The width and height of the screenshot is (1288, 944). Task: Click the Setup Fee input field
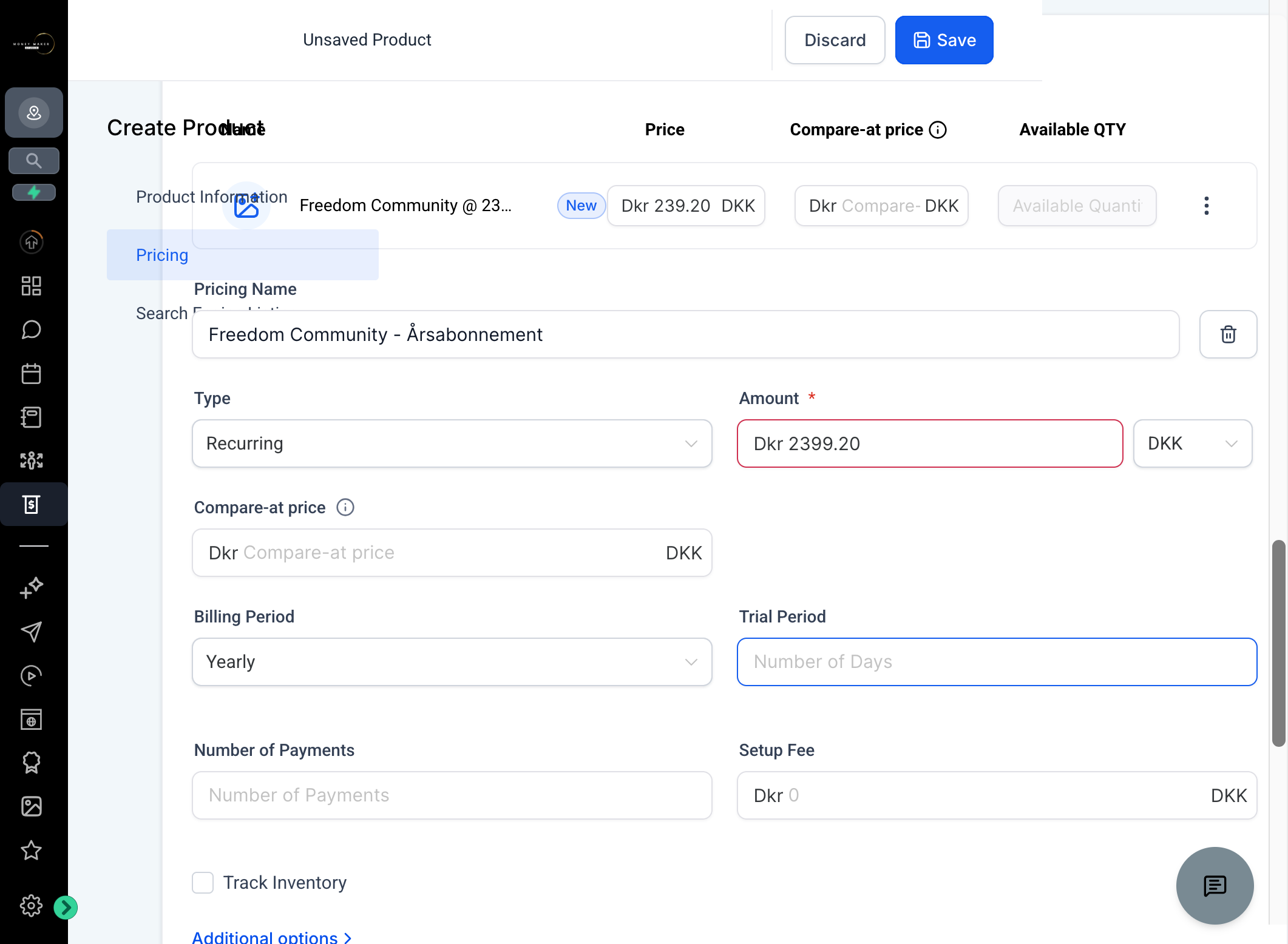(x=997, y=795)
